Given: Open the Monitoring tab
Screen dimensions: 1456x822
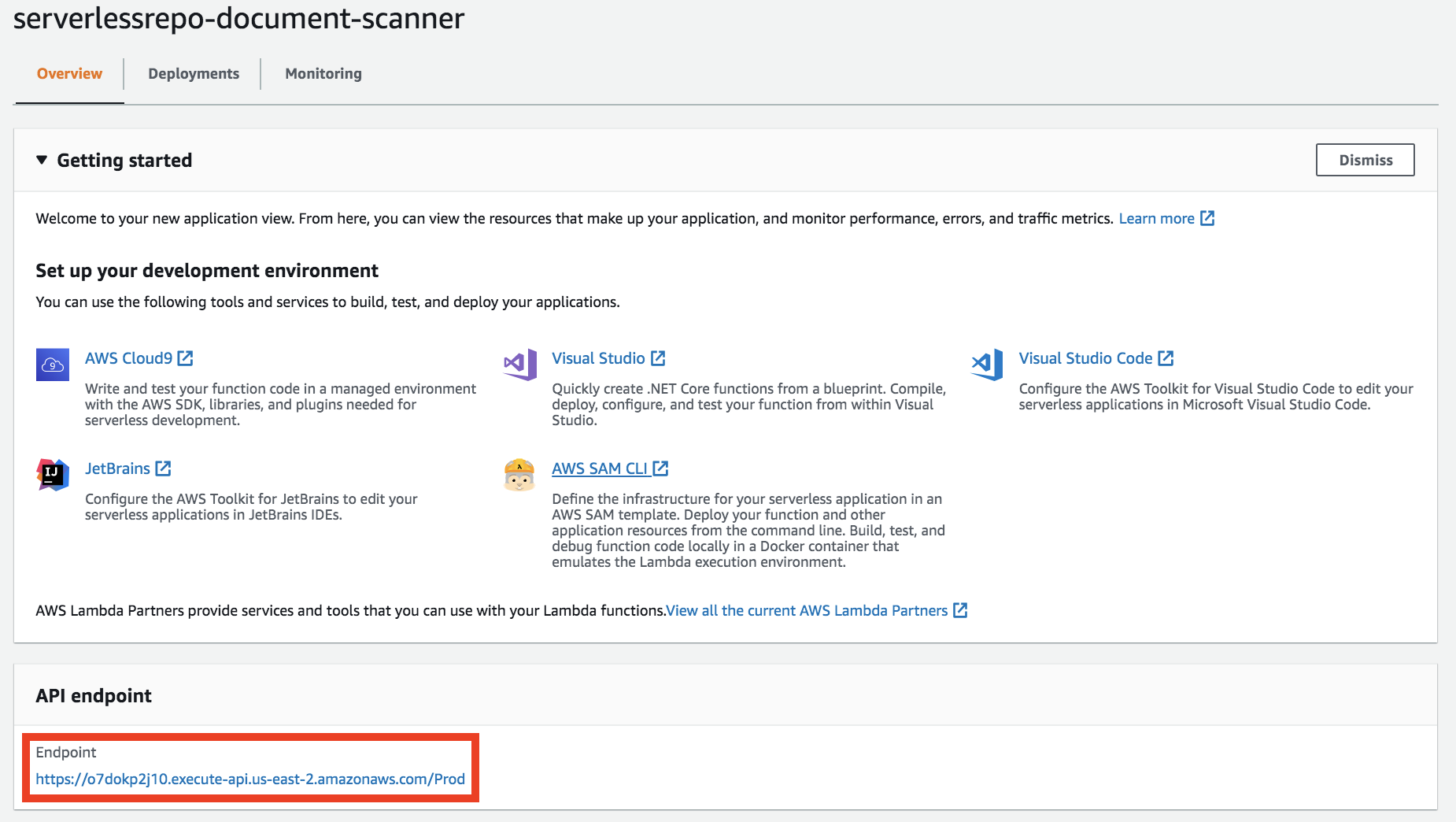Looking at the screenshot, I should 323,73.
